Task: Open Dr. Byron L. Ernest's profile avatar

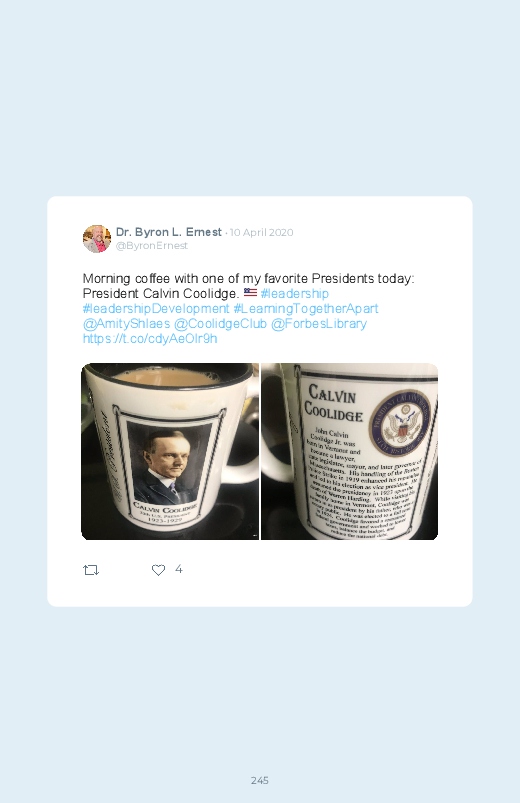Action: [x=97, y=239]
